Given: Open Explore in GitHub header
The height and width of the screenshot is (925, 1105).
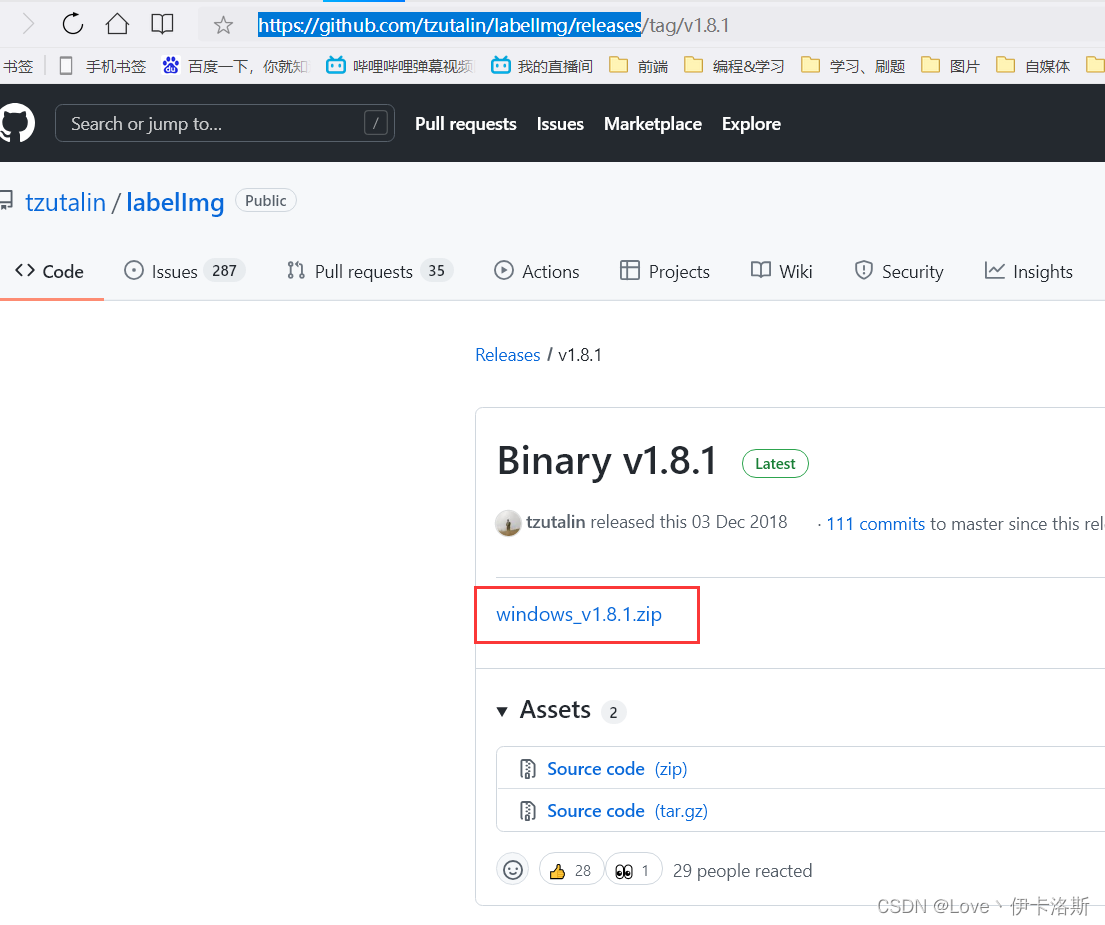Looking at the screenshot, I should coord(751,124).
